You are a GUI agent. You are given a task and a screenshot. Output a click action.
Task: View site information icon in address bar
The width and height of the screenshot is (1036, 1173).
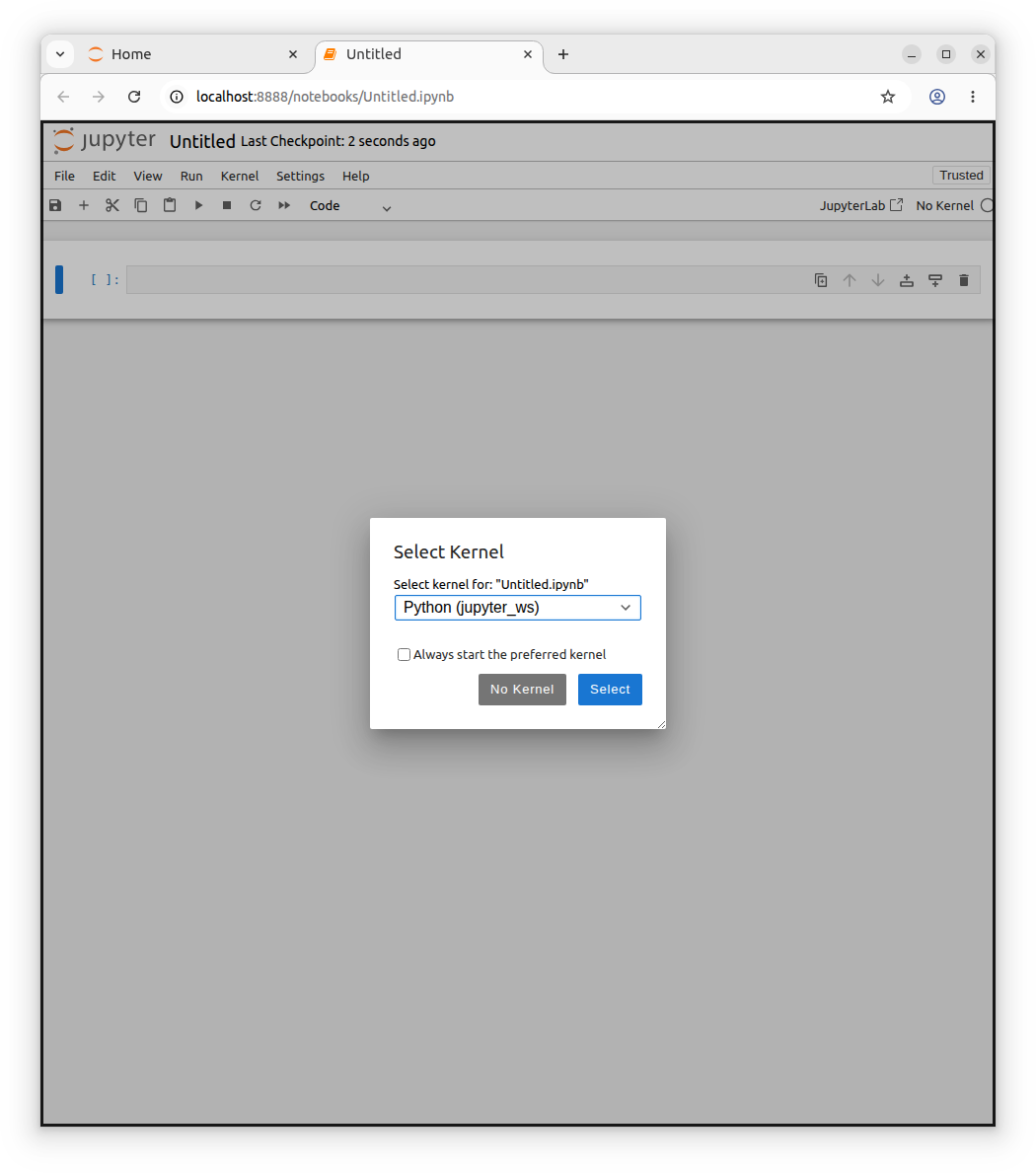tap(177, 97)
